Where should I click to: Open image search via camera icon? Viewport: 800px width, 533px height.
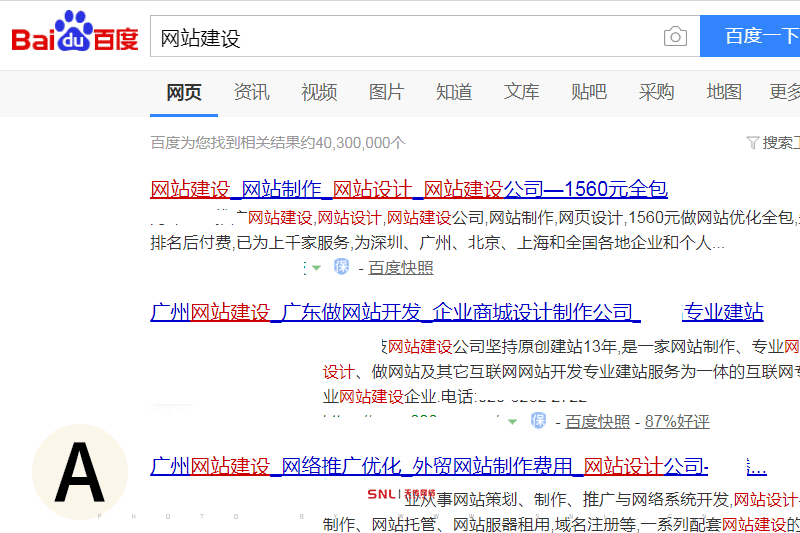pos(675,36)
